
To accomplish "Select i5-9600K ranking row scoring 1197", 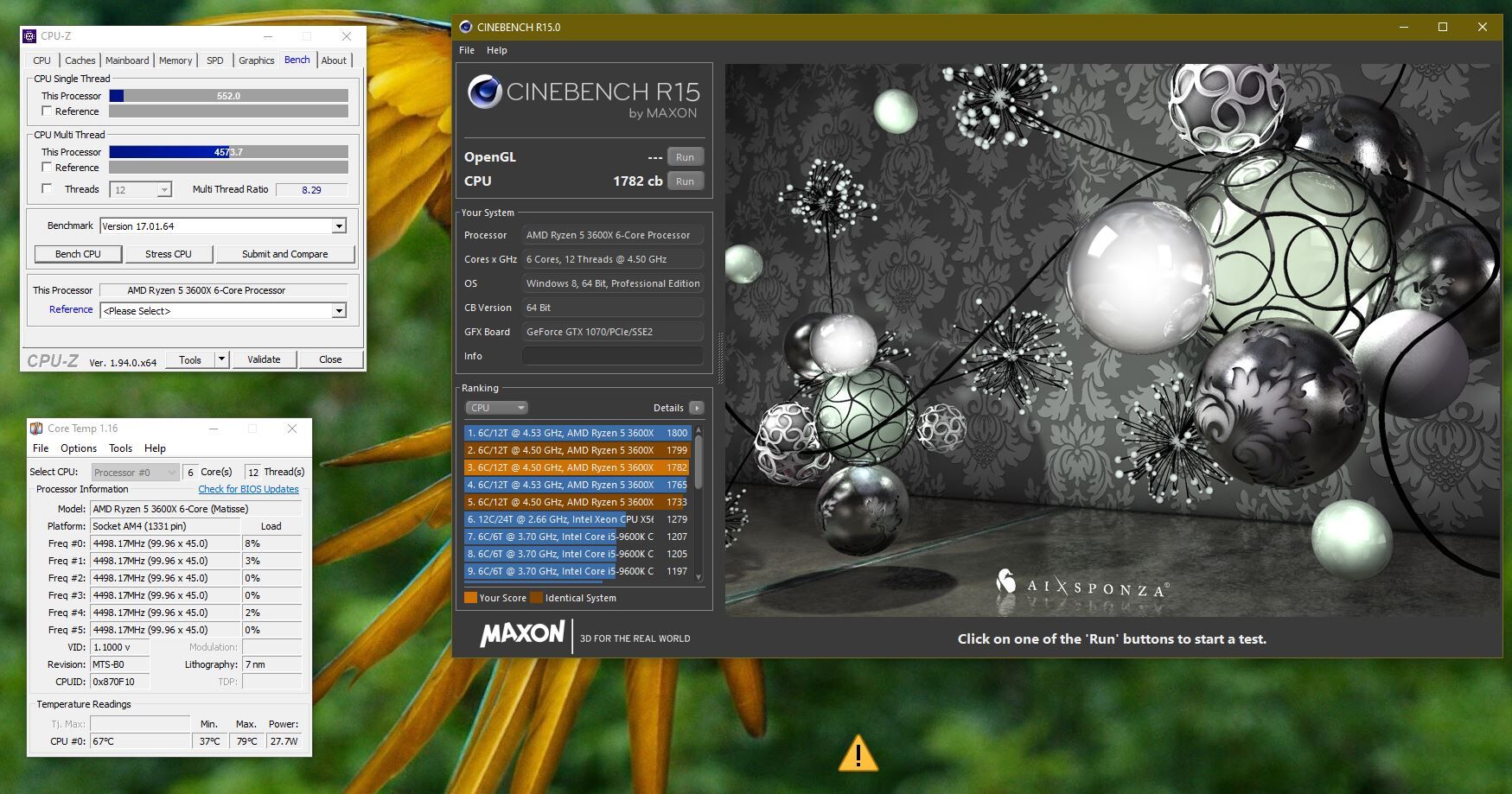I will 577,571.
